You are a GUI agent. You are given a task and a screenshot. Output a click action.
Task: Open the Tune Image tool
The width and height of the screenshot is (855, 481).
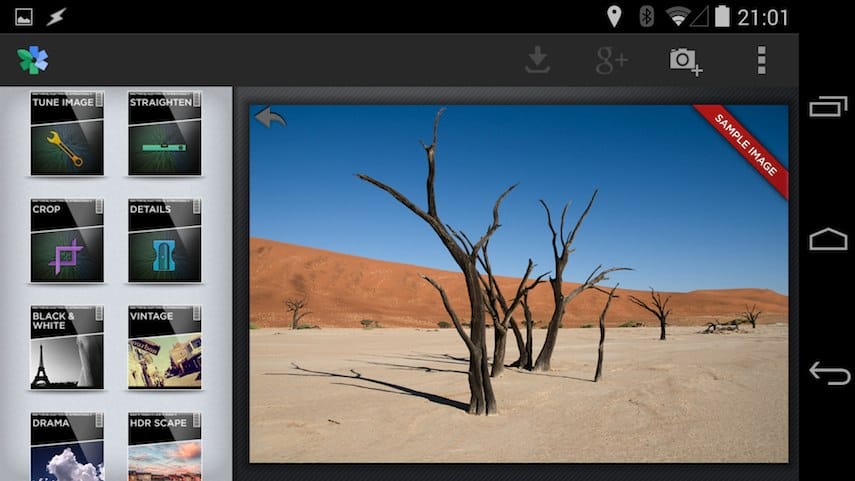click(x=67, y=134)
